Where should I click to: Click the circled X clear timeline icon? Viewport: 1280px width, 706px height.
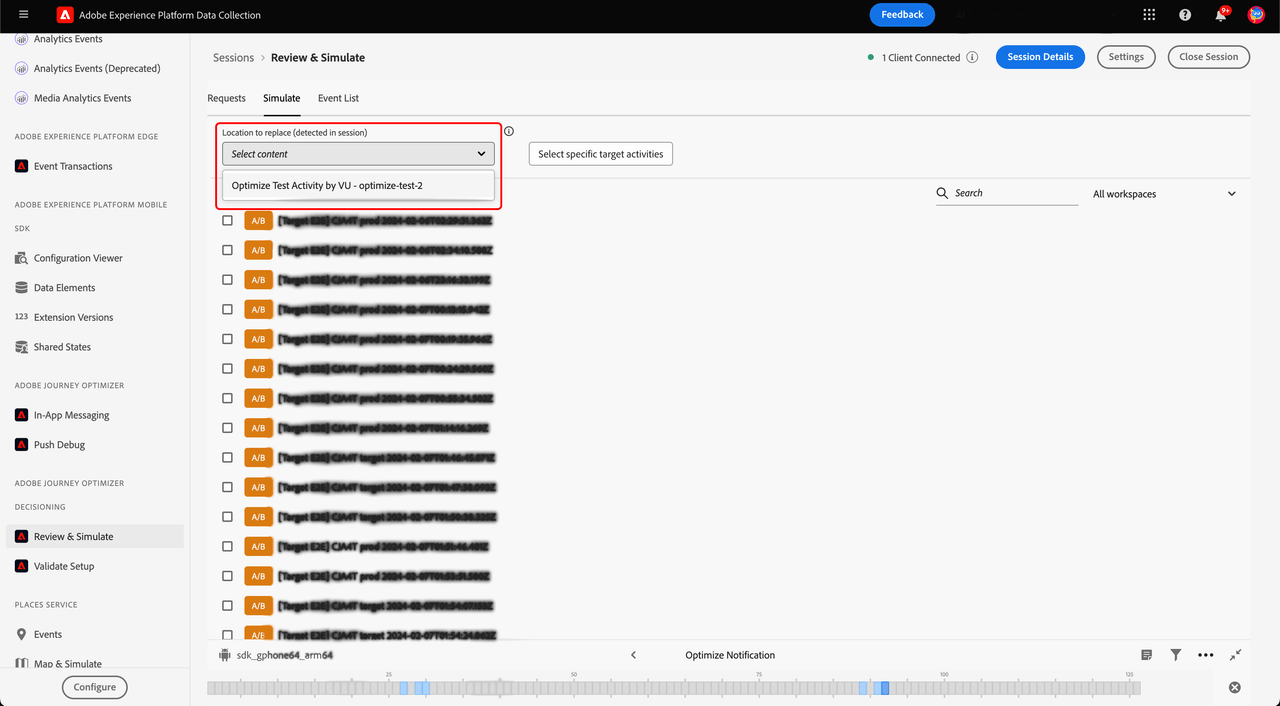click(x=1235, y=687)
